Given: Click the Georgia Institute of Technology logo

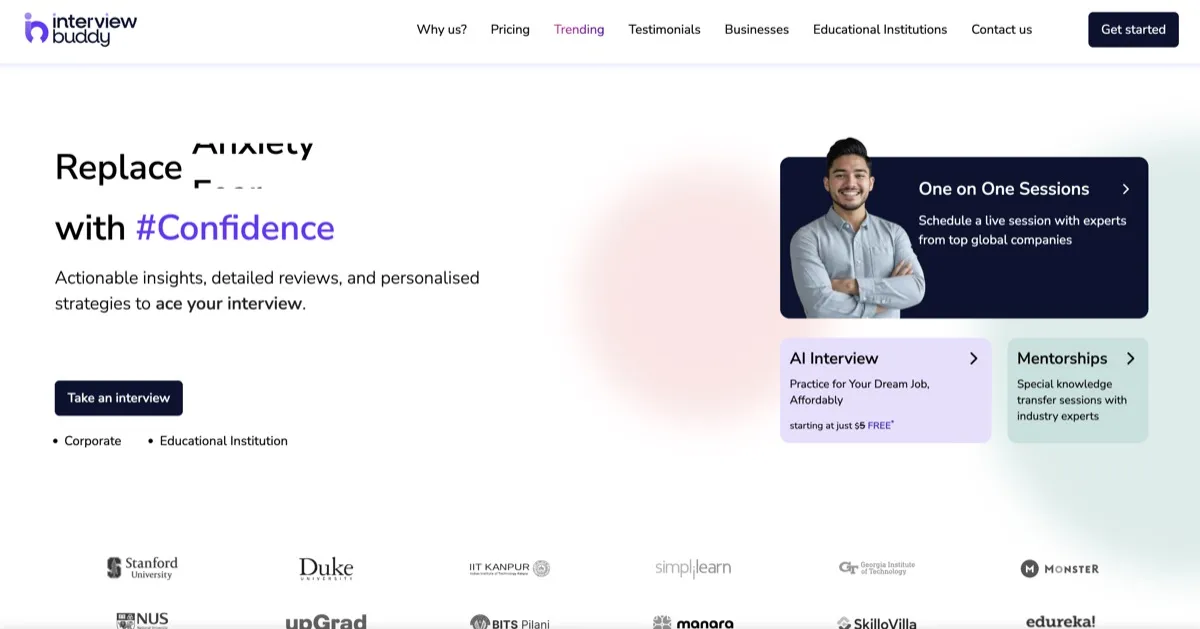Looking at the screenshot, I should click(x=875, y=567).
